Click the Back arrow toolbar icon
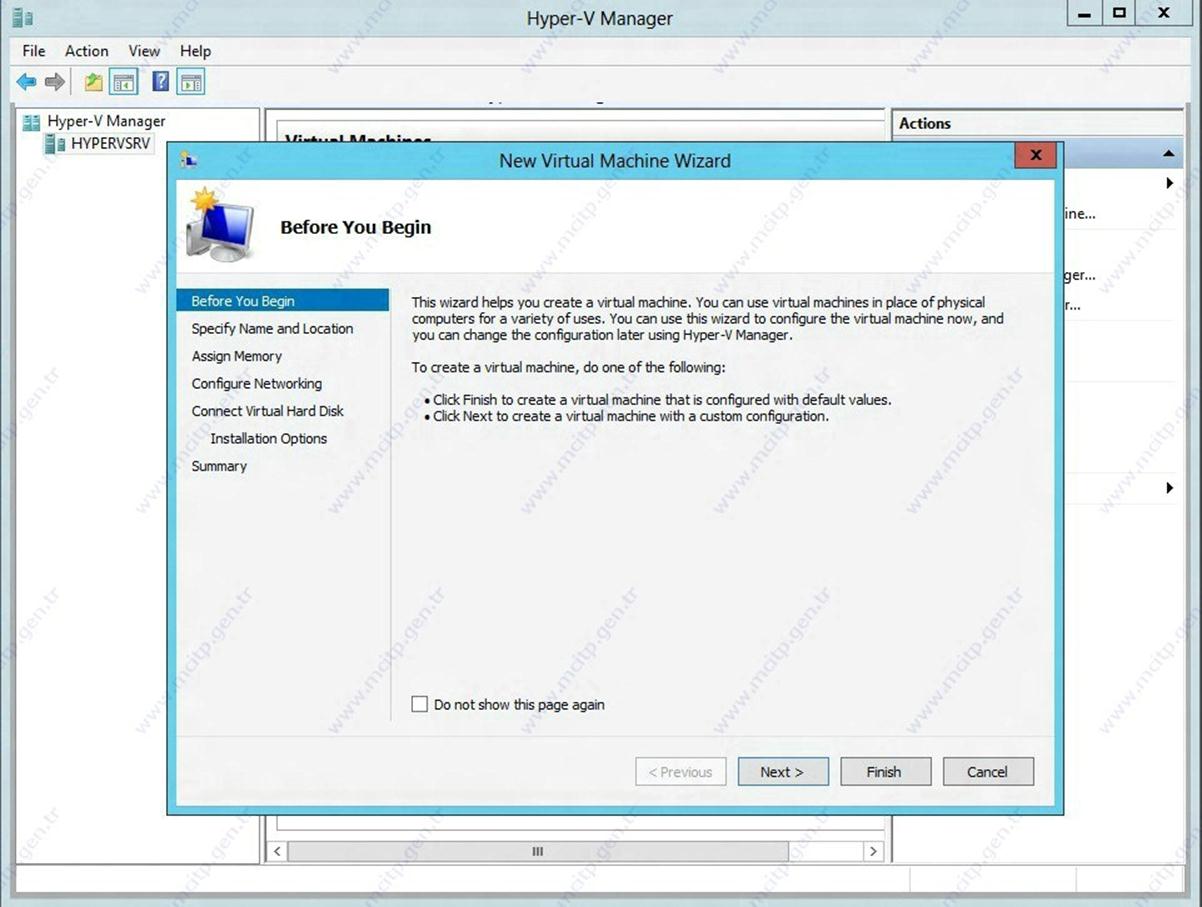Viewport: 1202px width, 907px height. [x=27, y=82]
